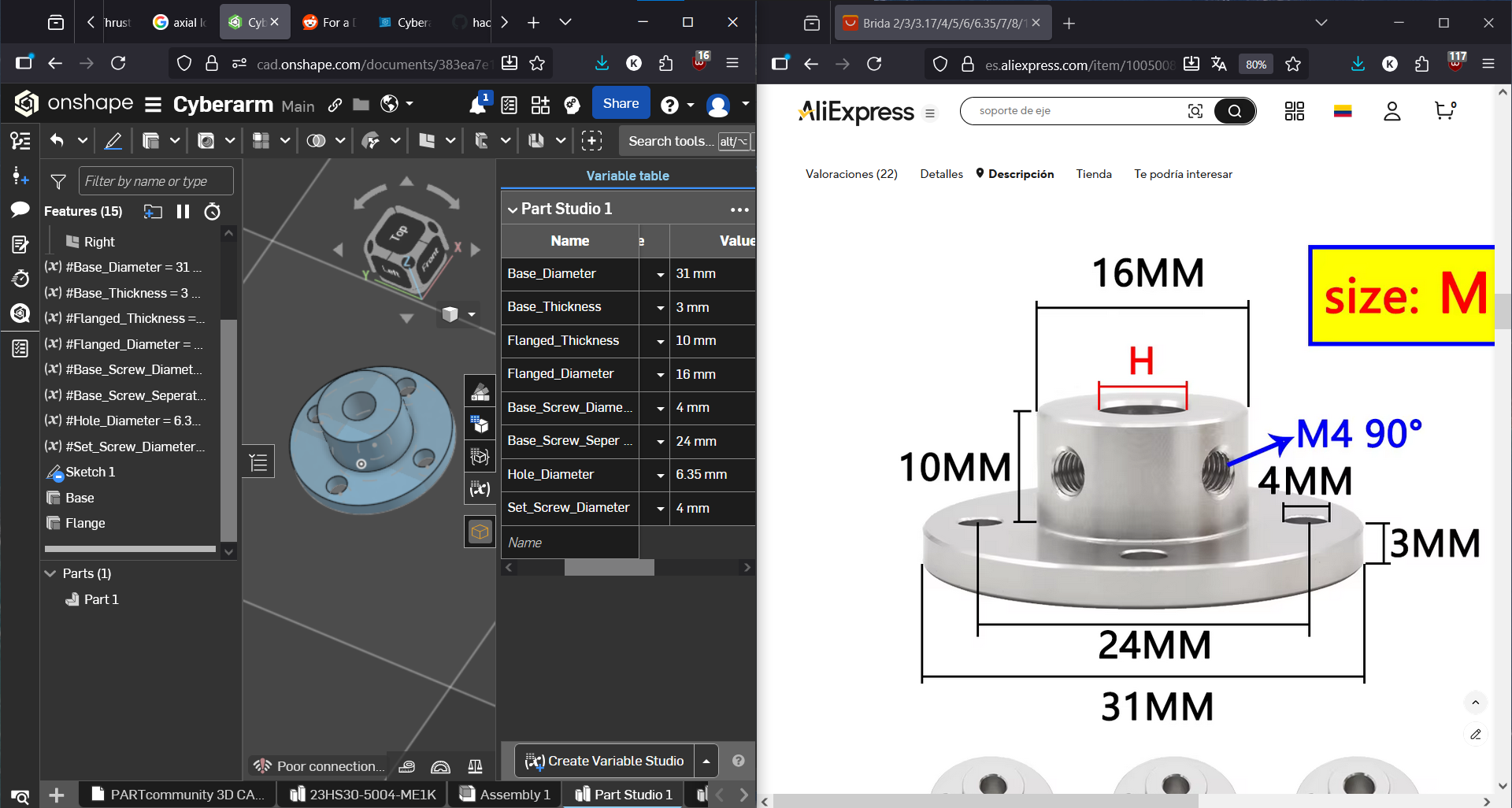Click the feature filter funnel icon
1512x808 pixels.
[x=58, y=181]
